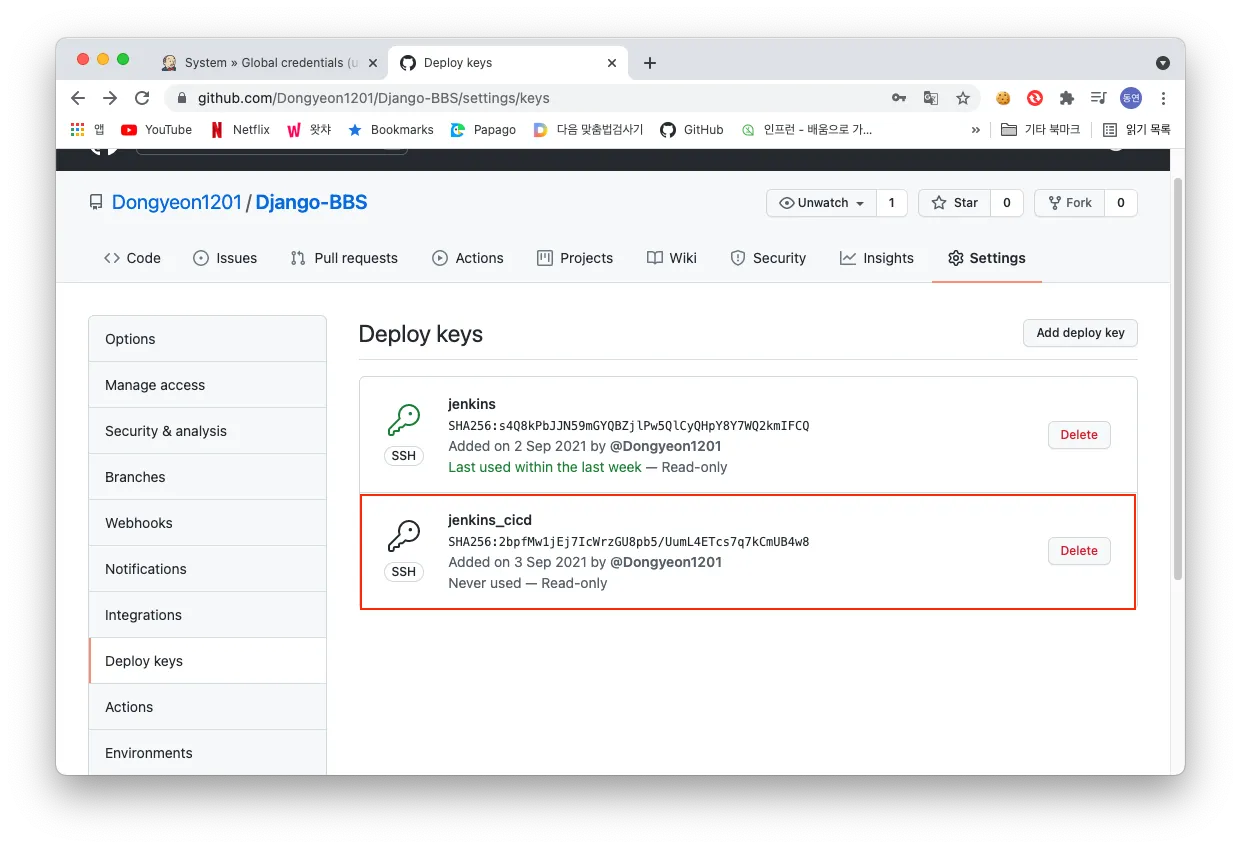Star the Django-BBS repository
Screen dimensions: 1241x849
tap(955, 203)
